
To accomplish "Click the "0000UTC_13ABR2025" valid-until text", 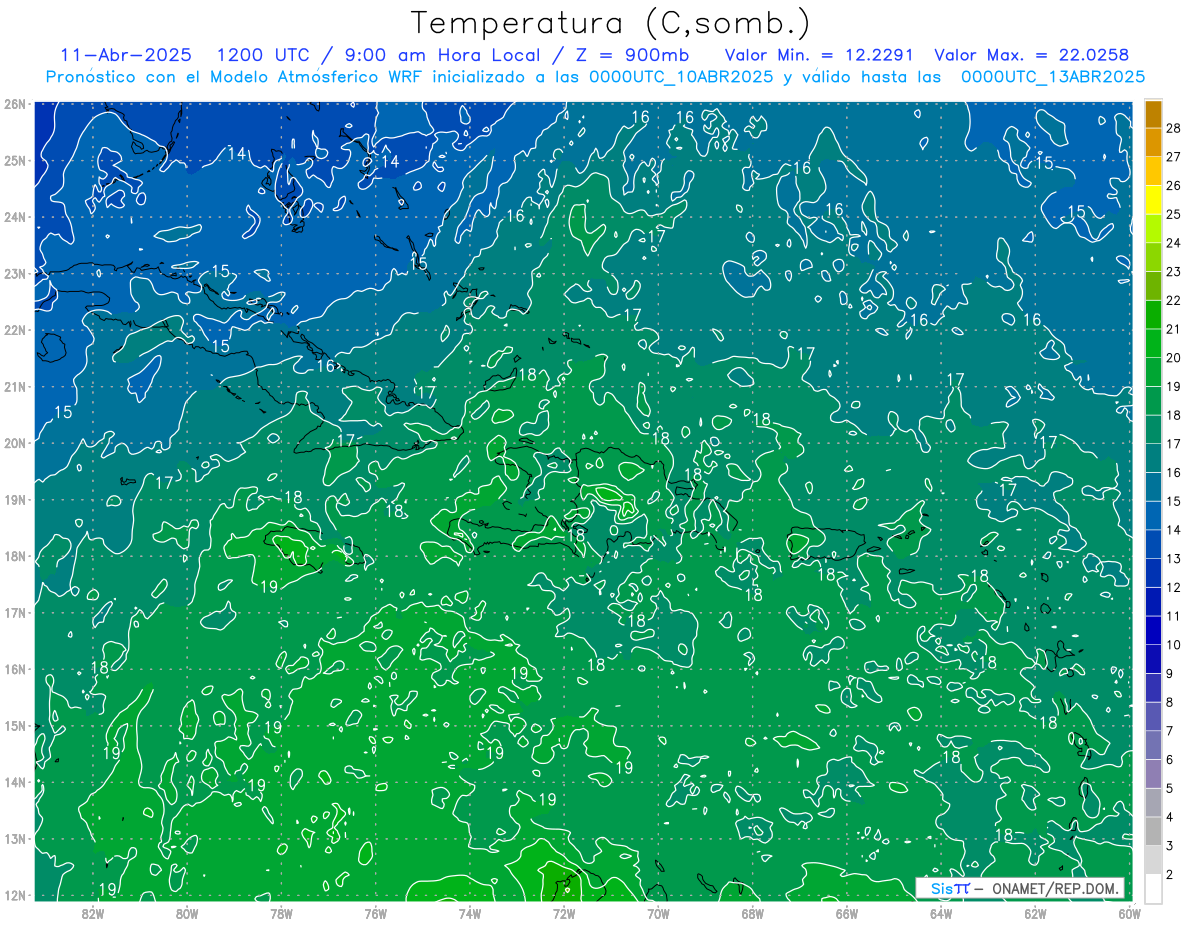I will tap(1053, 77).
